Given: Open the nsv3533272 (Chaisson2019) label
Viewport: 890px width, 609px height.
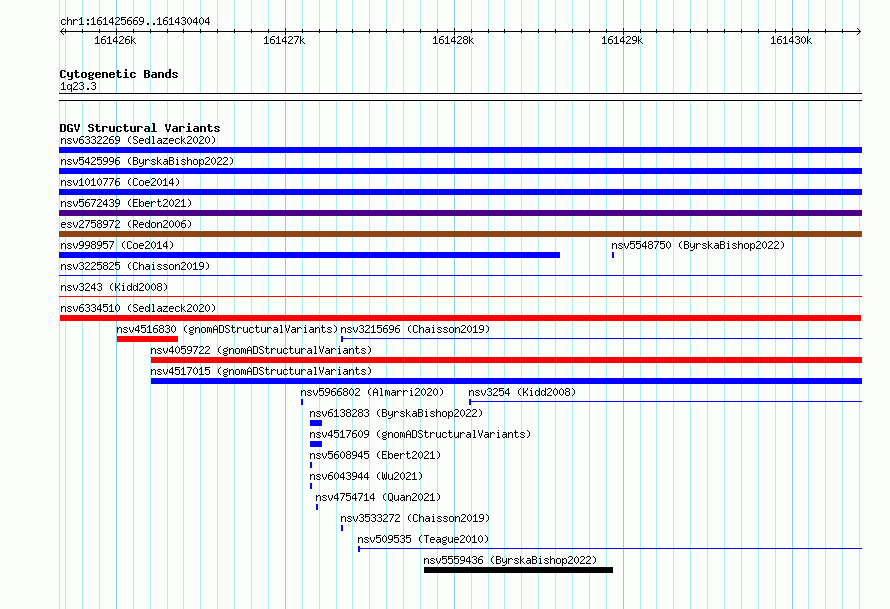Looking at the screenshot, I should [x=415, y=518].
